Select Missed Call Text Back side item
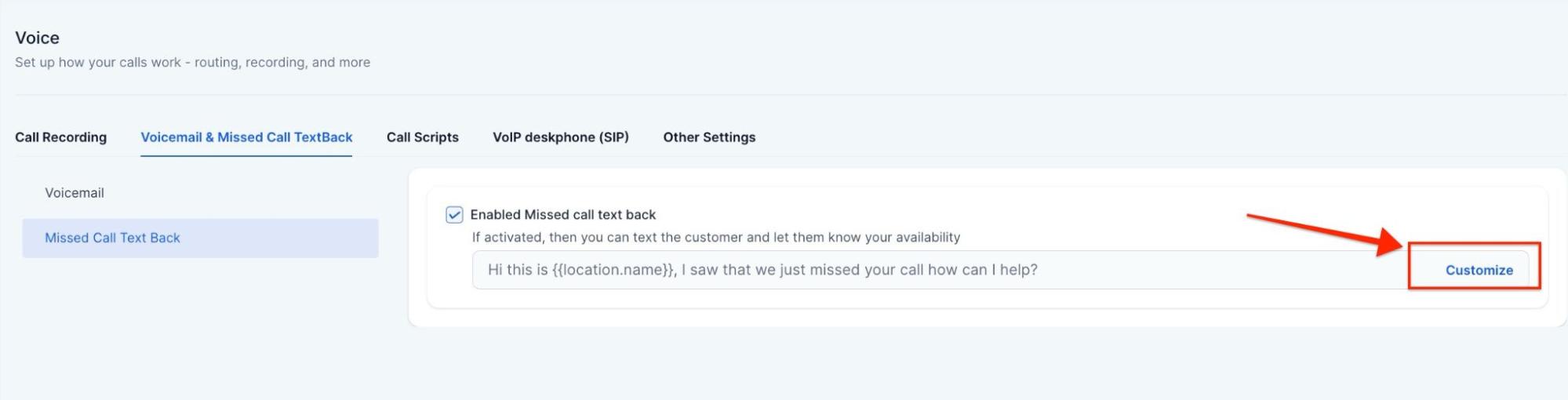1568x400 pixels. pos(112,238)
